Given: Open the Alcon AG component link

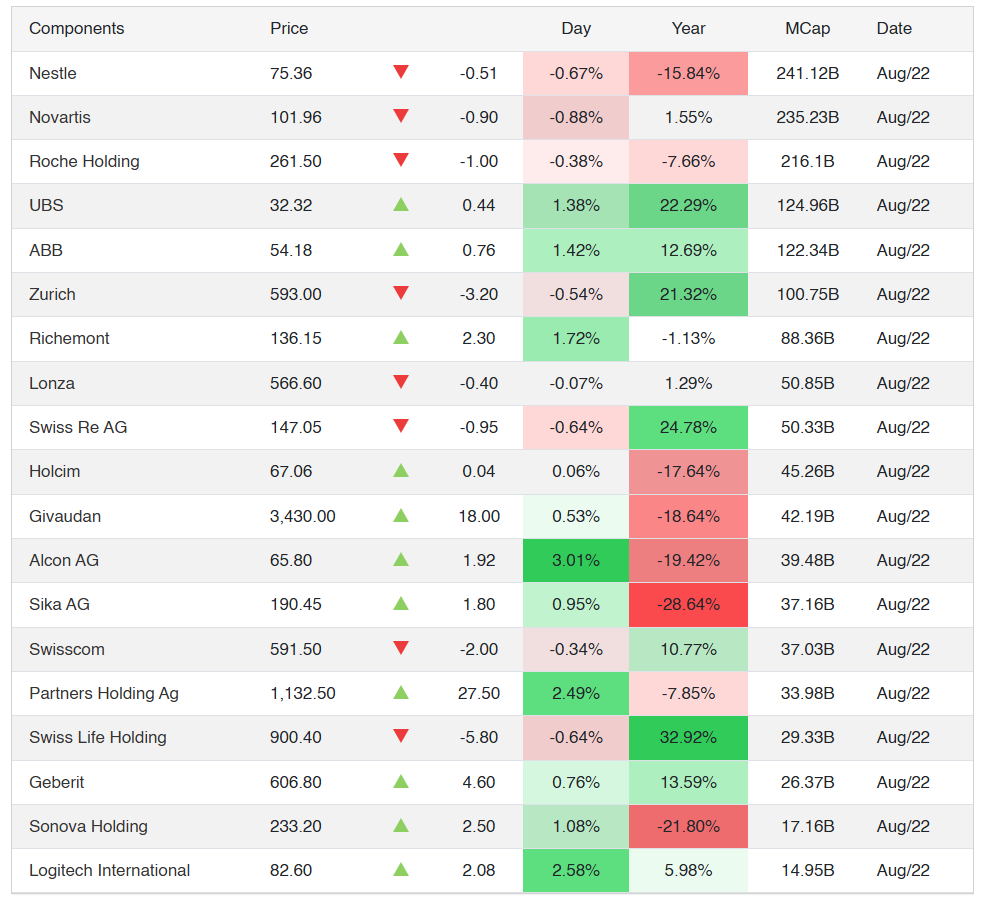Looking at the screenshot, I should [x=64, y=561].
